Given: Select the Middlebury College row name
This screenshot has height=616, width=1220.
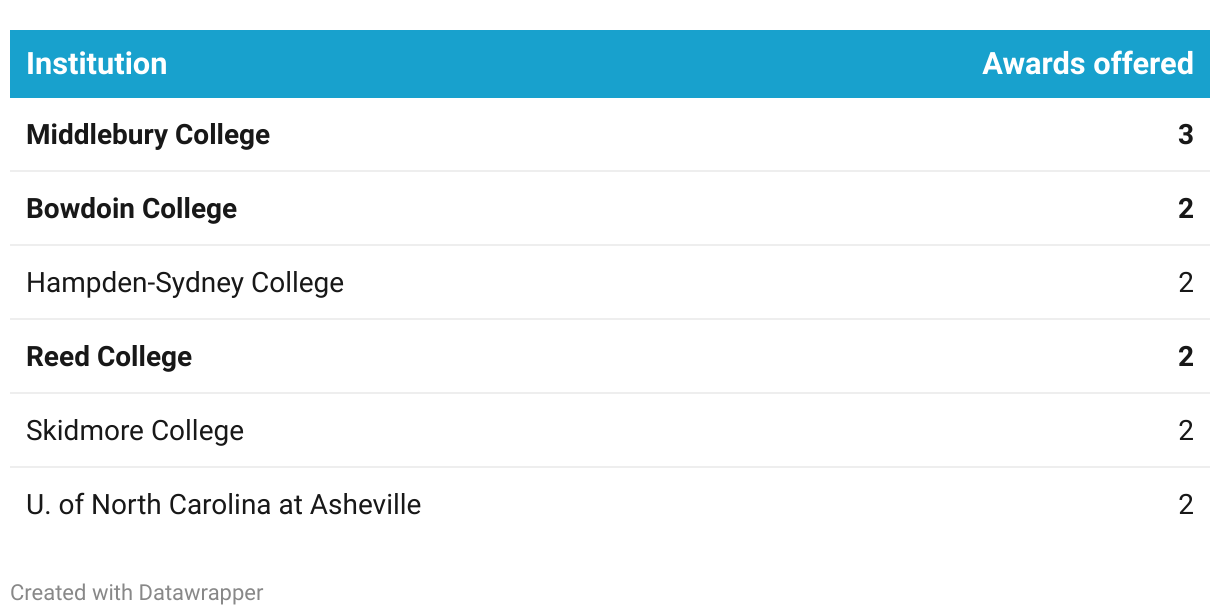Looking at the screenshot, I should click(148, 135).
